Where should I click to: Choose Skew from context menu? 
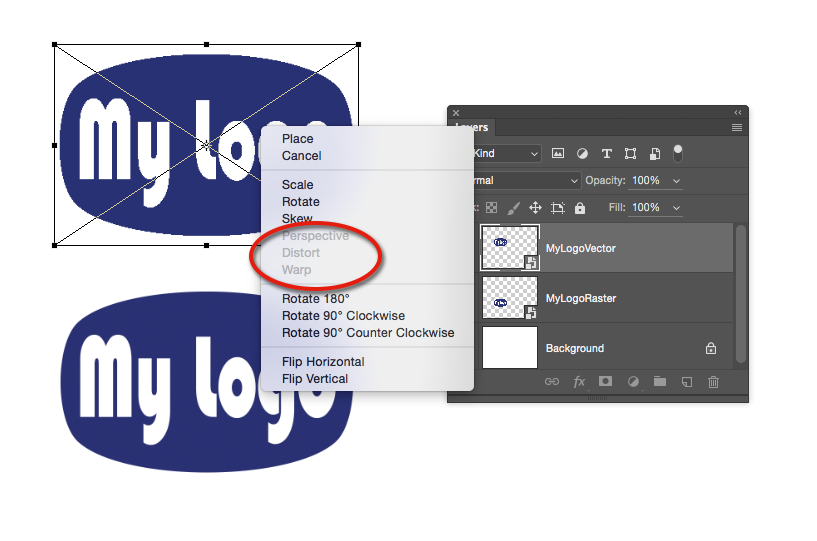pyautogui.click(x=297, y=218)
